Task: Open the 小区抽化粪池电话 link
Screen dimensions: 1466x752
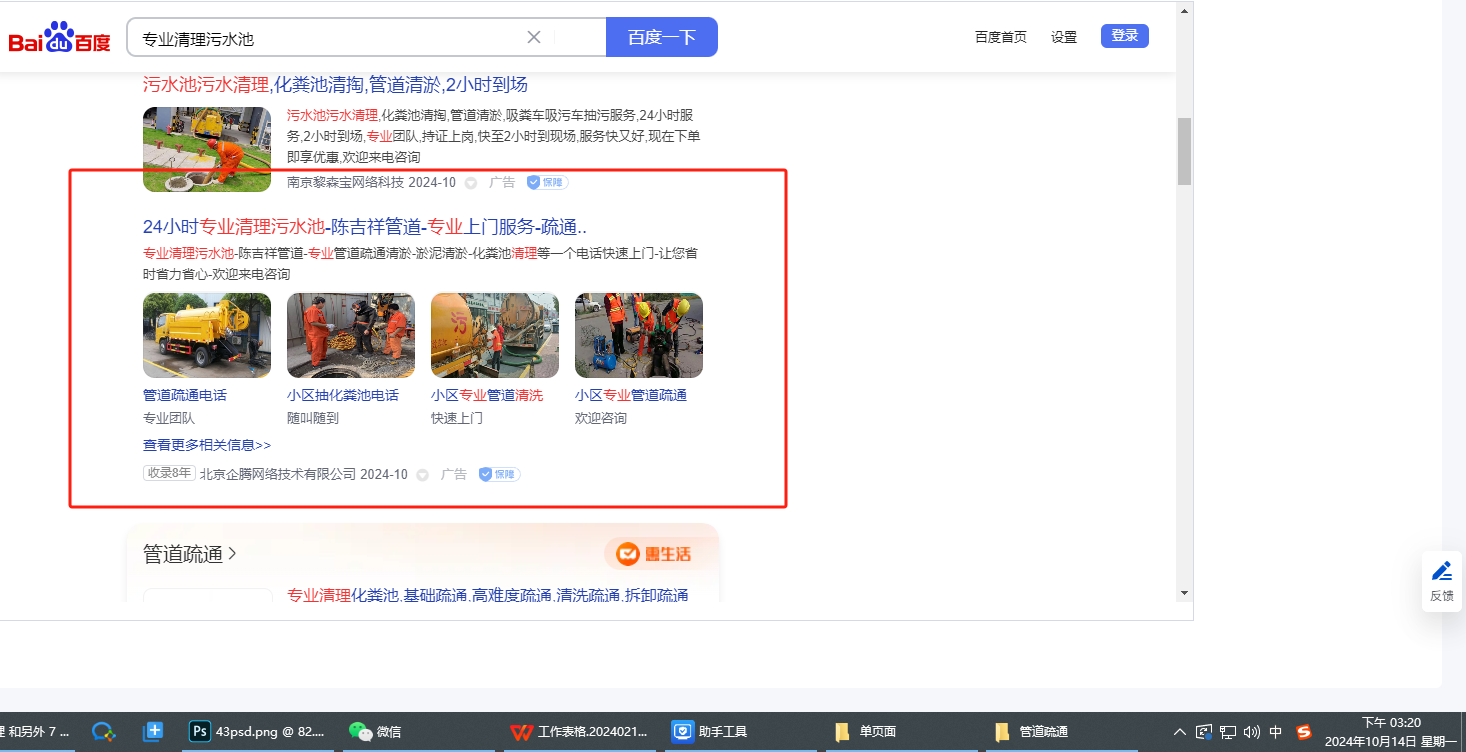Action: click(343, 395)
